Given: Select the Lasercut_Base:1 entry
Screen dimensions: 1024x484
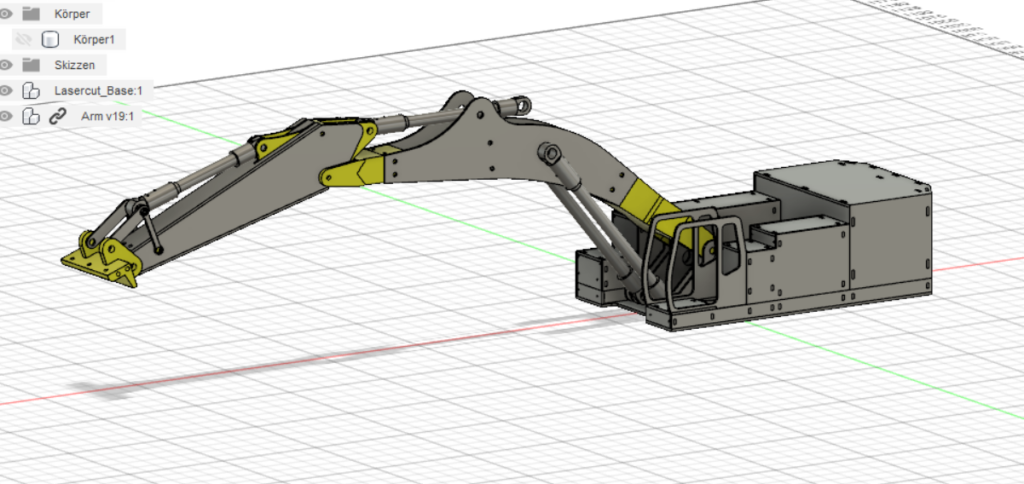Looking at the screenshot, I should click(98, 91).
